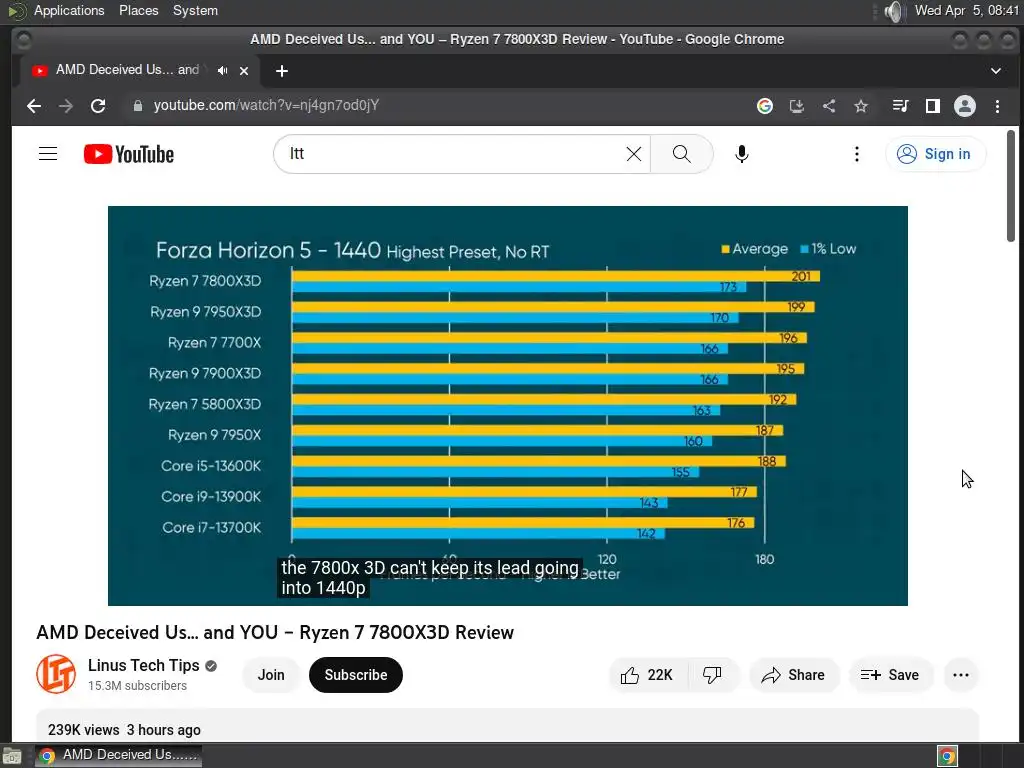1024x768 pixels.
Task: Click the Chrome workspace icon at bottom right
Action: coord(947,756)
